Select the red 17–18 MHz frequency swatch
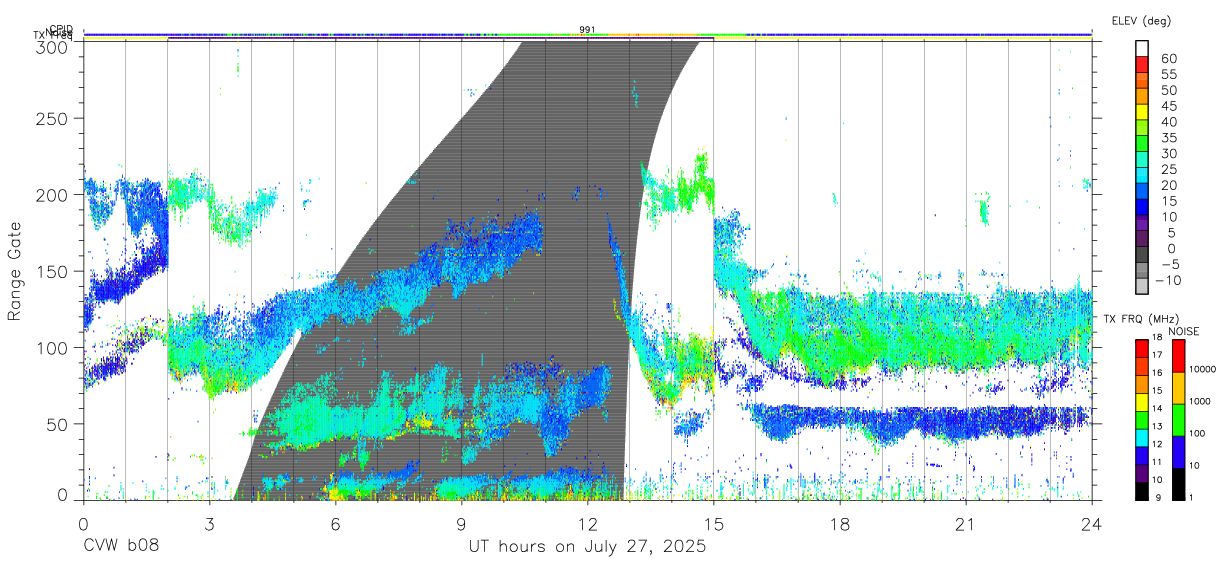Viewport: 1228px width, 567px height. pos(1142,348)
